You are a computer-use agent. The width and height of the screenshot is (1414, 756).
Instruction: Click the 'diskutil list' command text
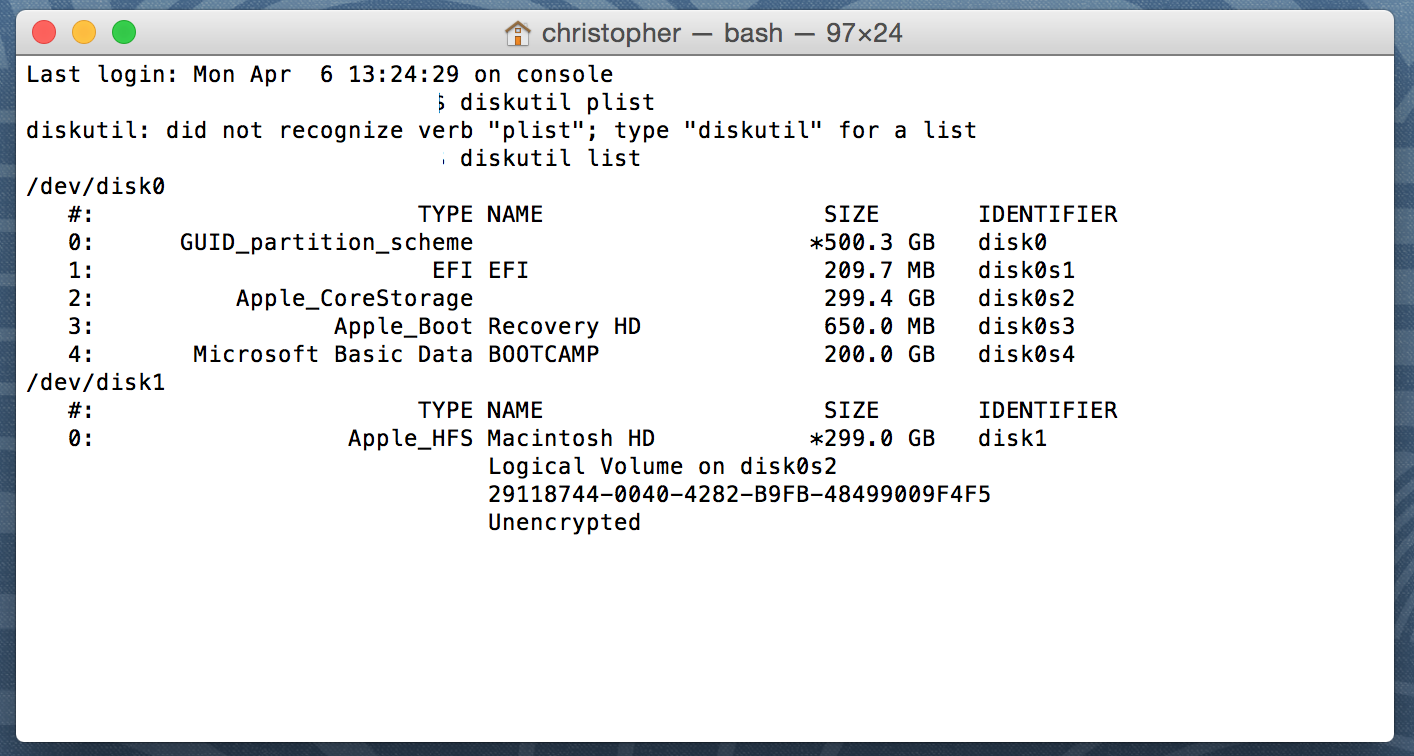pos(550,158)
